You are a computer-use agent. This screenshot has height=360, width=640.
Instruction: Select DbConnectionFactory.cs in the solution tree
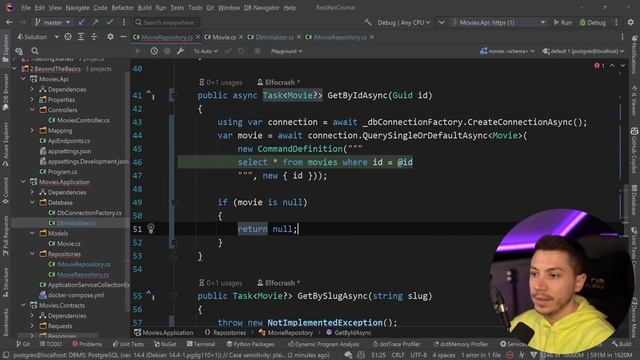coord(85,213)
